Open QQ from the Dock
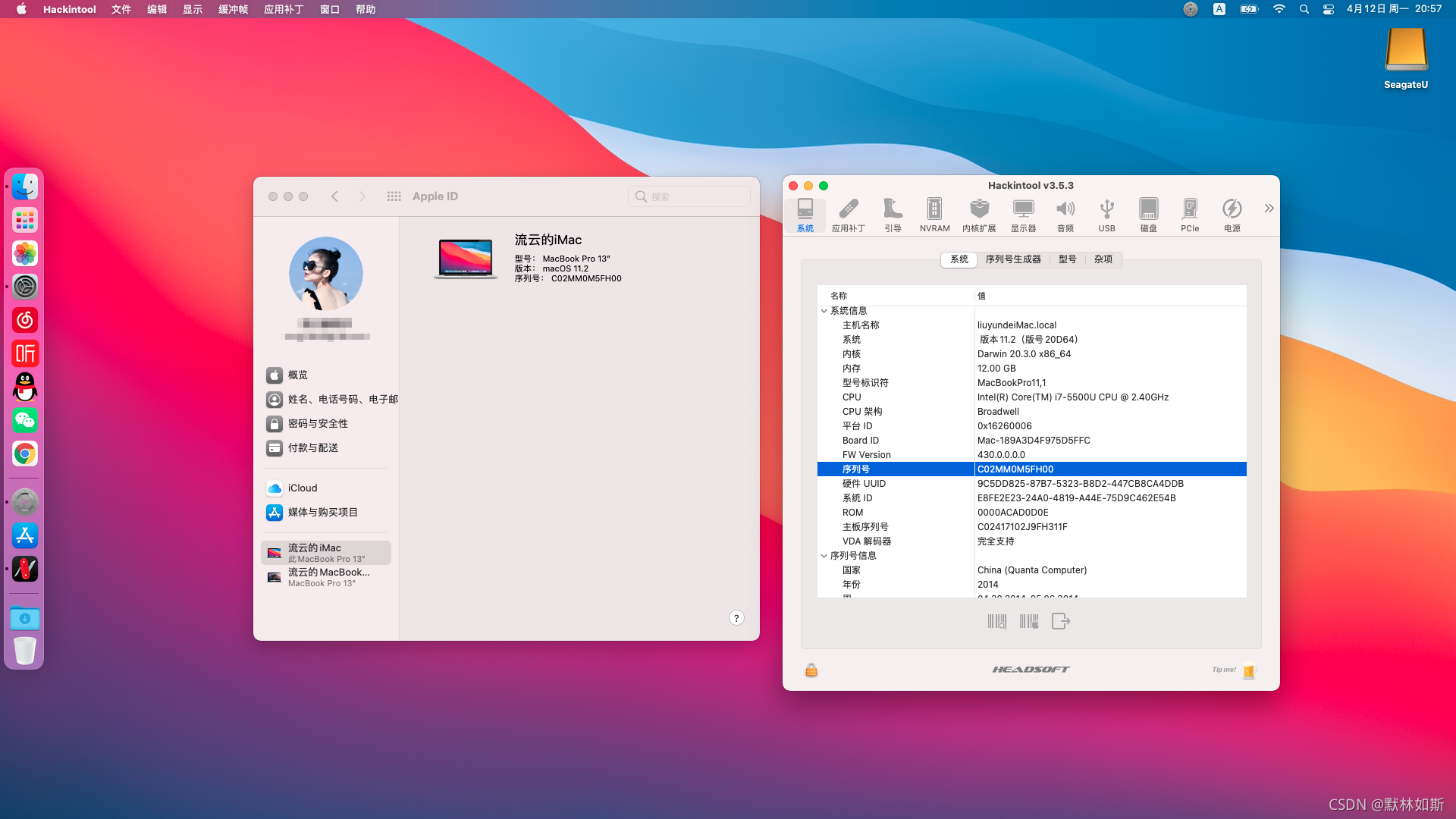1456x819 pixels. tap(25, 387)
